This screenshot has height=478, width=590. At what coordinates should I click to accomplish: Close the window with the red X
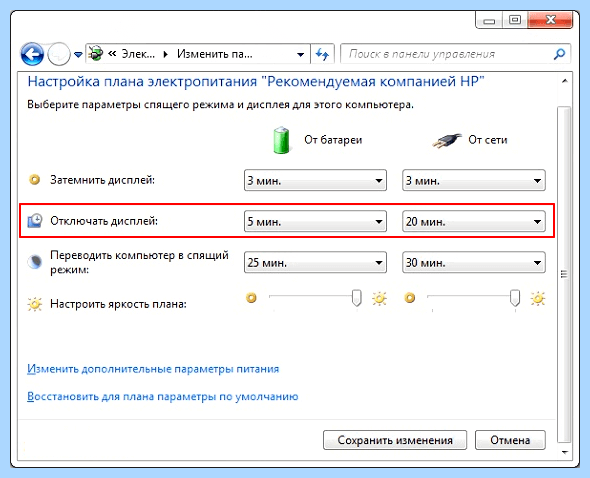tap(550, 20)
